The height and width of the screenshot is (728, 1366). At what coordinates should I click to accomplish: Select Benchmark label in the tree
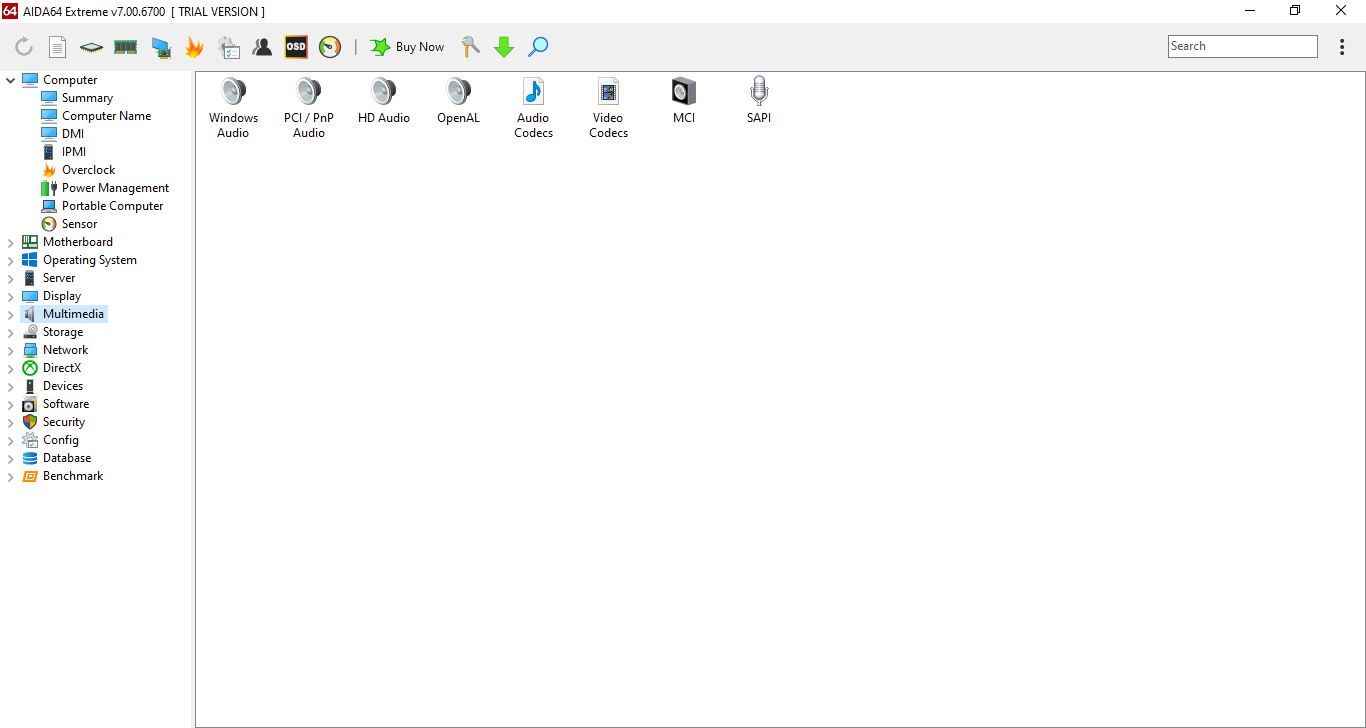point(73,476)
